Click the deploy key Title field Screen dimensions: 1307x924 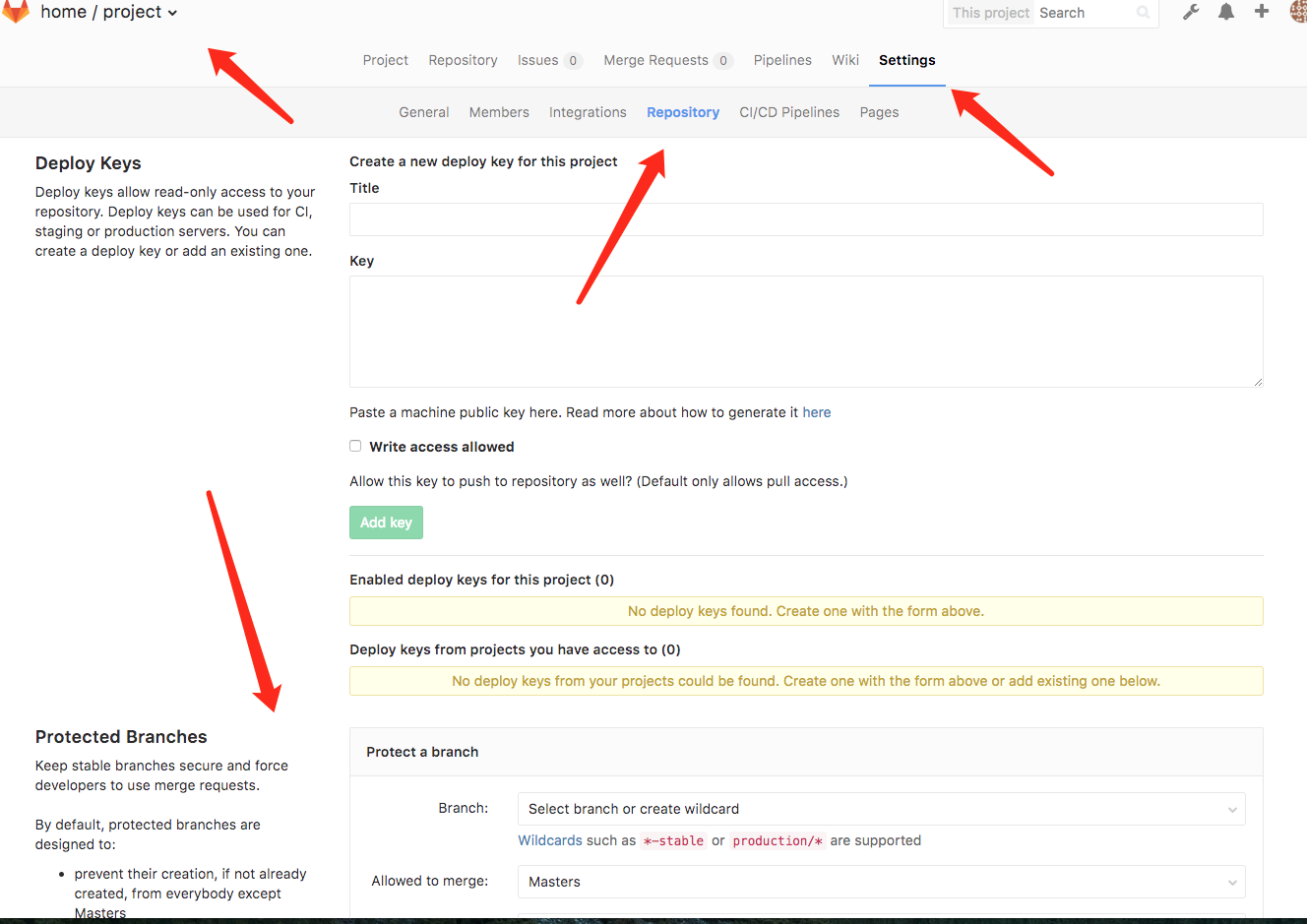click(x=806, y=219)
